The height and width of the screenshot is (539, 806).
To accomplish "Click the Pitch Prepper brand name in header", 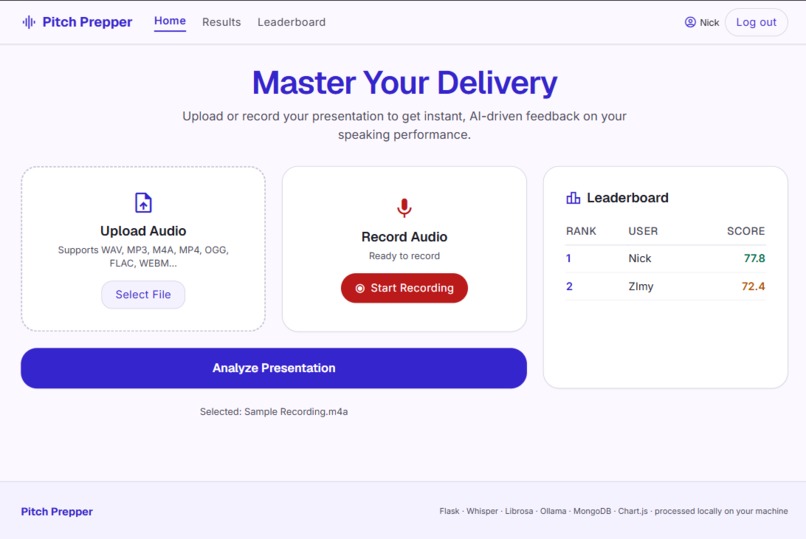I will coord(87,22).
